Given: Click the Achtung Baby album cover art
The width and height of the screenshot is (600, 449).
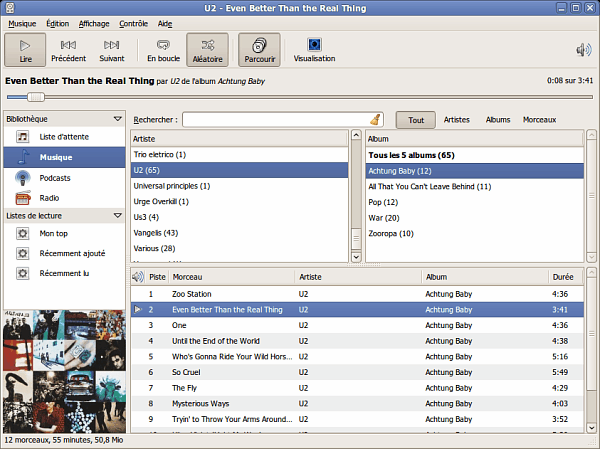Looking at the screenshot, I should (x=64, y=371).
